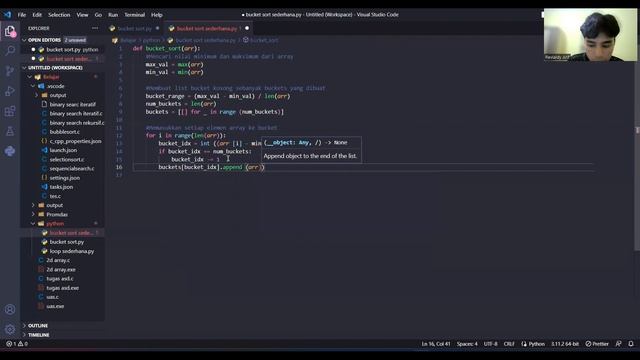
Task: Click errors and warnings status indicator
Action: point(17,344)
